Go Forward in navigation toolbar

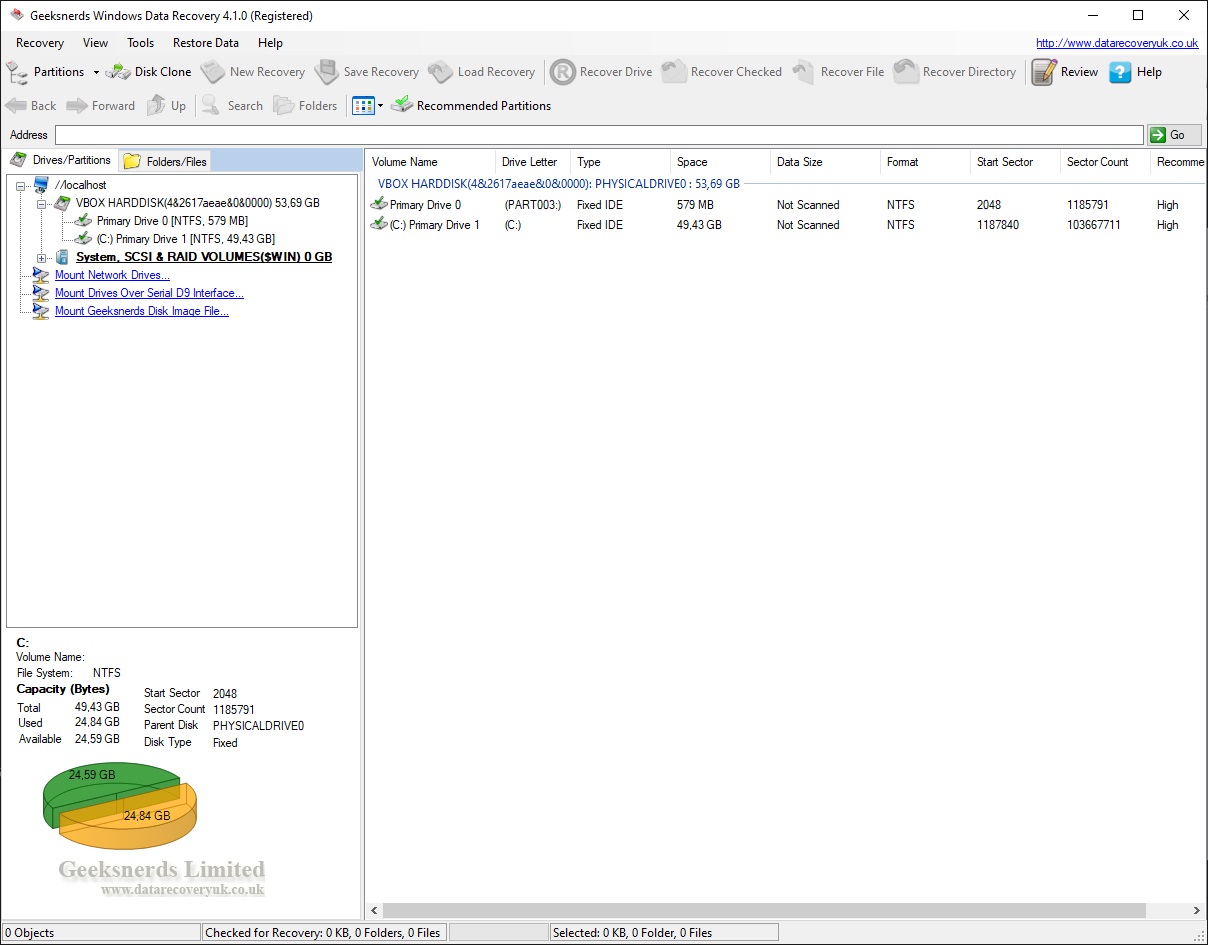[x=101, y=106]
